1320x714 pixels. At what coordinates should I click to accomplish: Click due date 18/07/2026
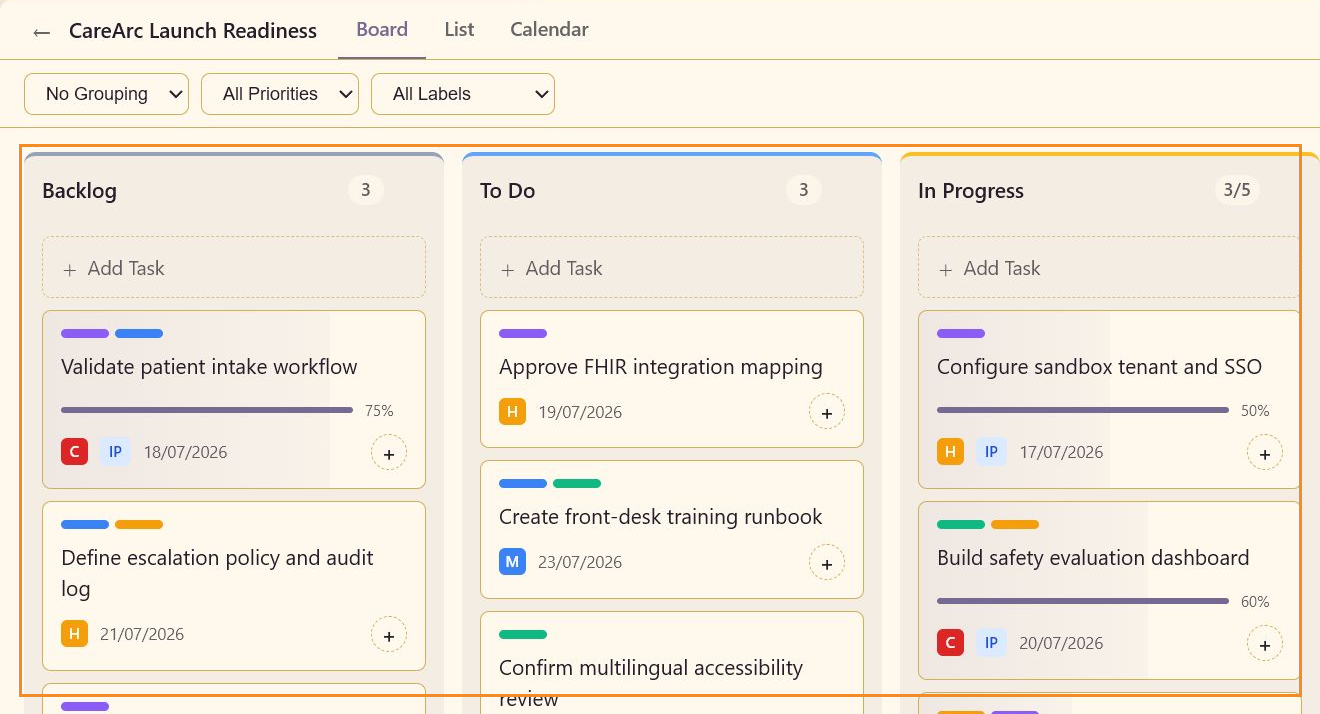(x=185, y=452)
